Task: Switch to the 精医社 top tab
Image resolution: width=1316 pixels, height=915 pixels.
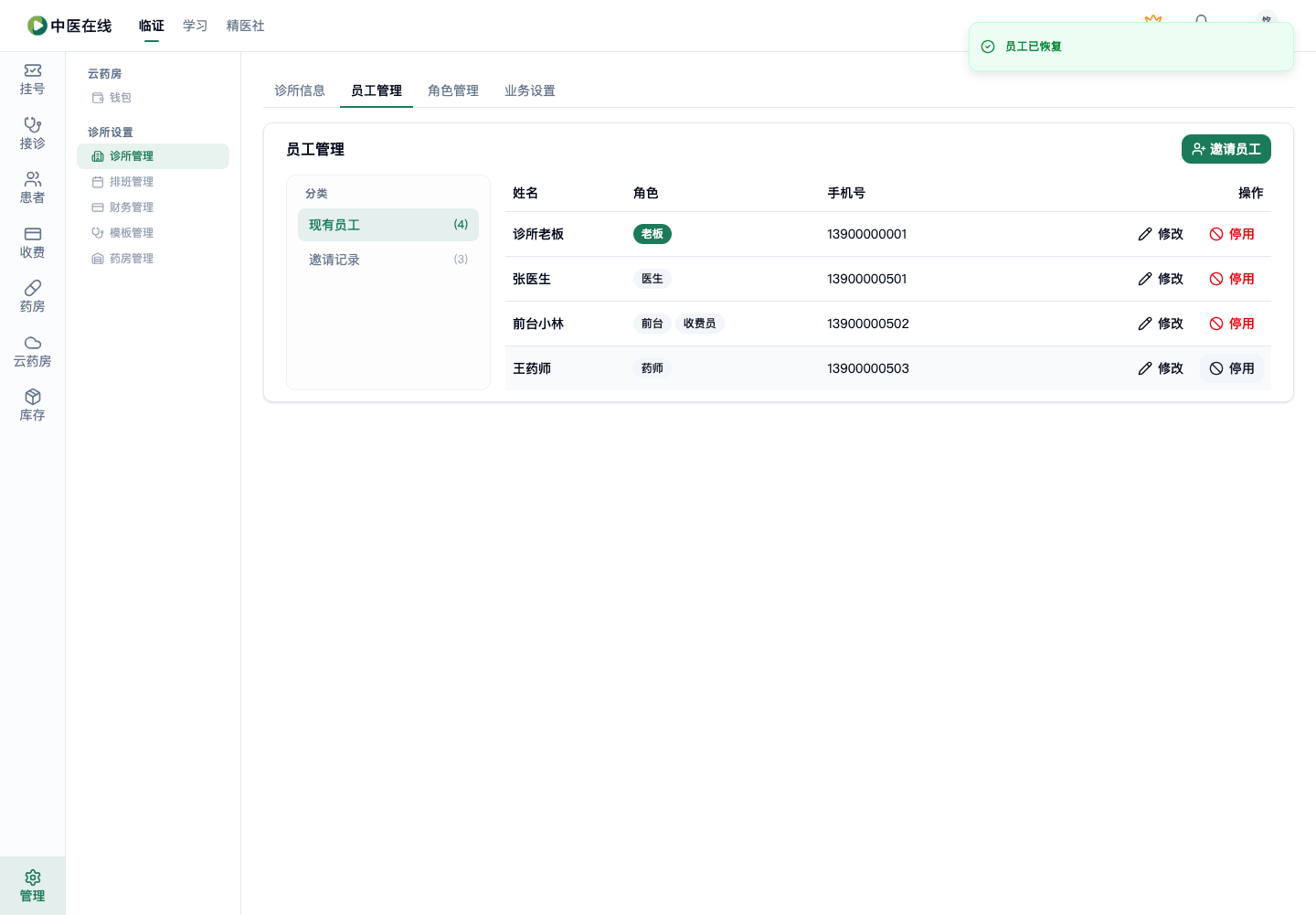Action: 246,26
